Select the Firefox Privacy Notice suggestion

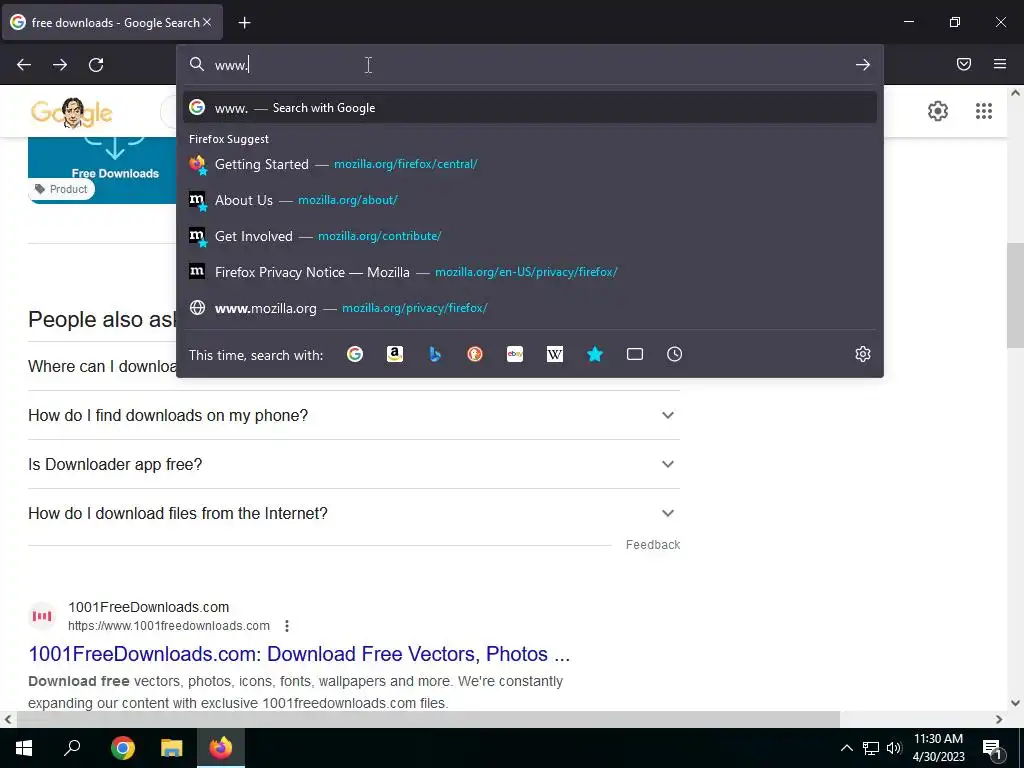pyautogui.click(x=530, y=272)
